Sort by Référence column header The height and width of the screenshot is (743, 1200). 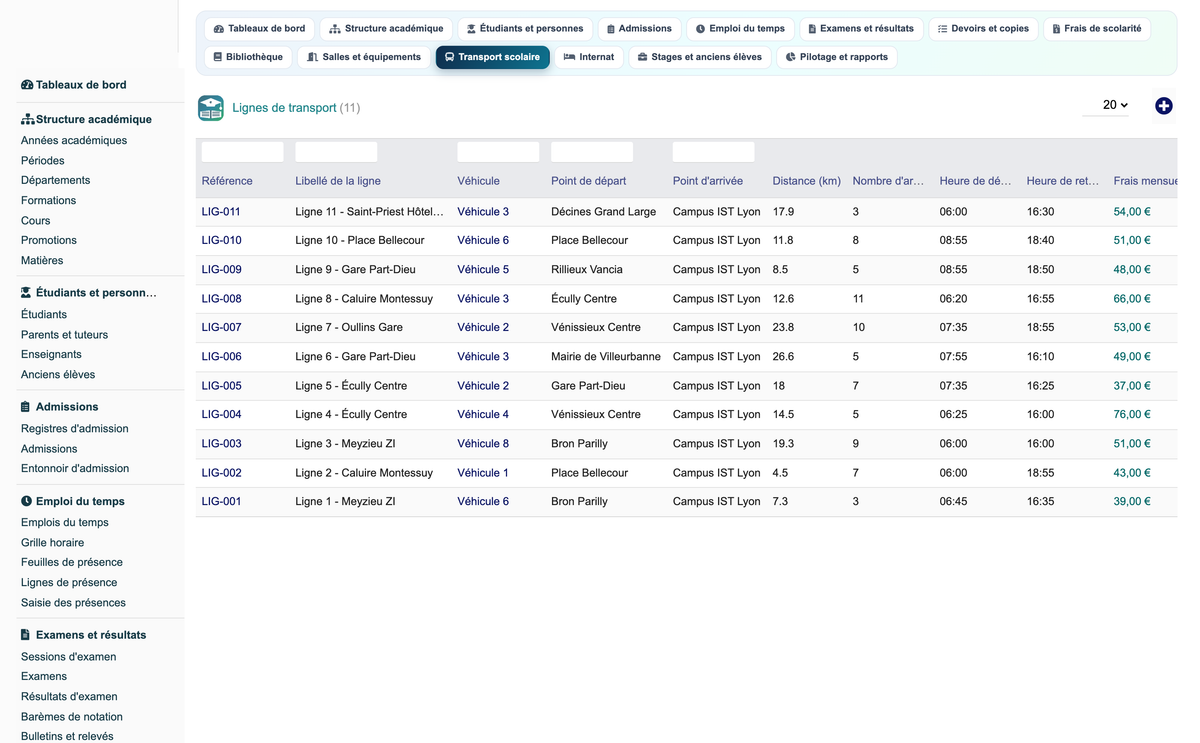click(x=227, y=181)
